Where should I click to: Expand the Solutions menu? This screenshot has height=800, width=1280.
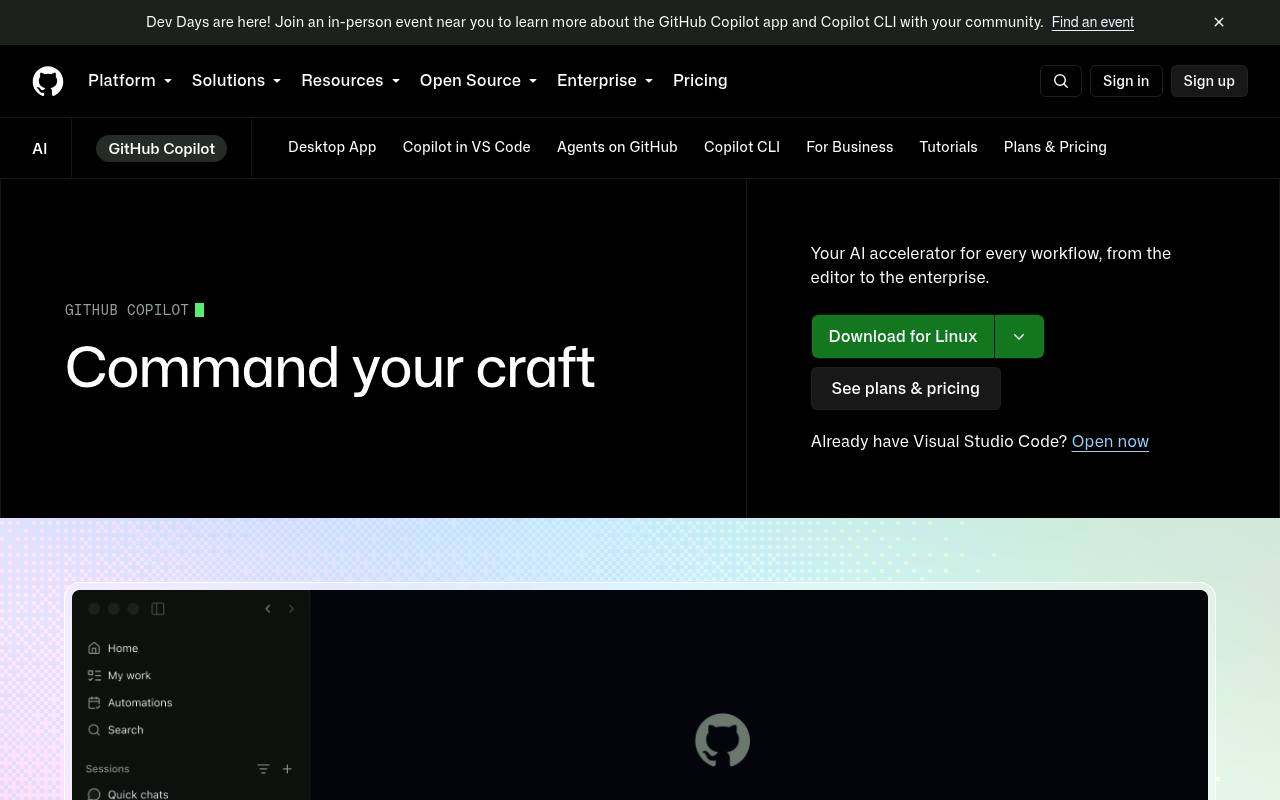236,81
